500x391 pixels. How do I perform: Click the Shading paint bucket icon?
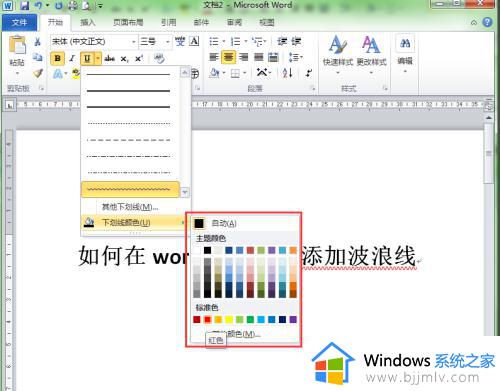[x=214, y=73]
